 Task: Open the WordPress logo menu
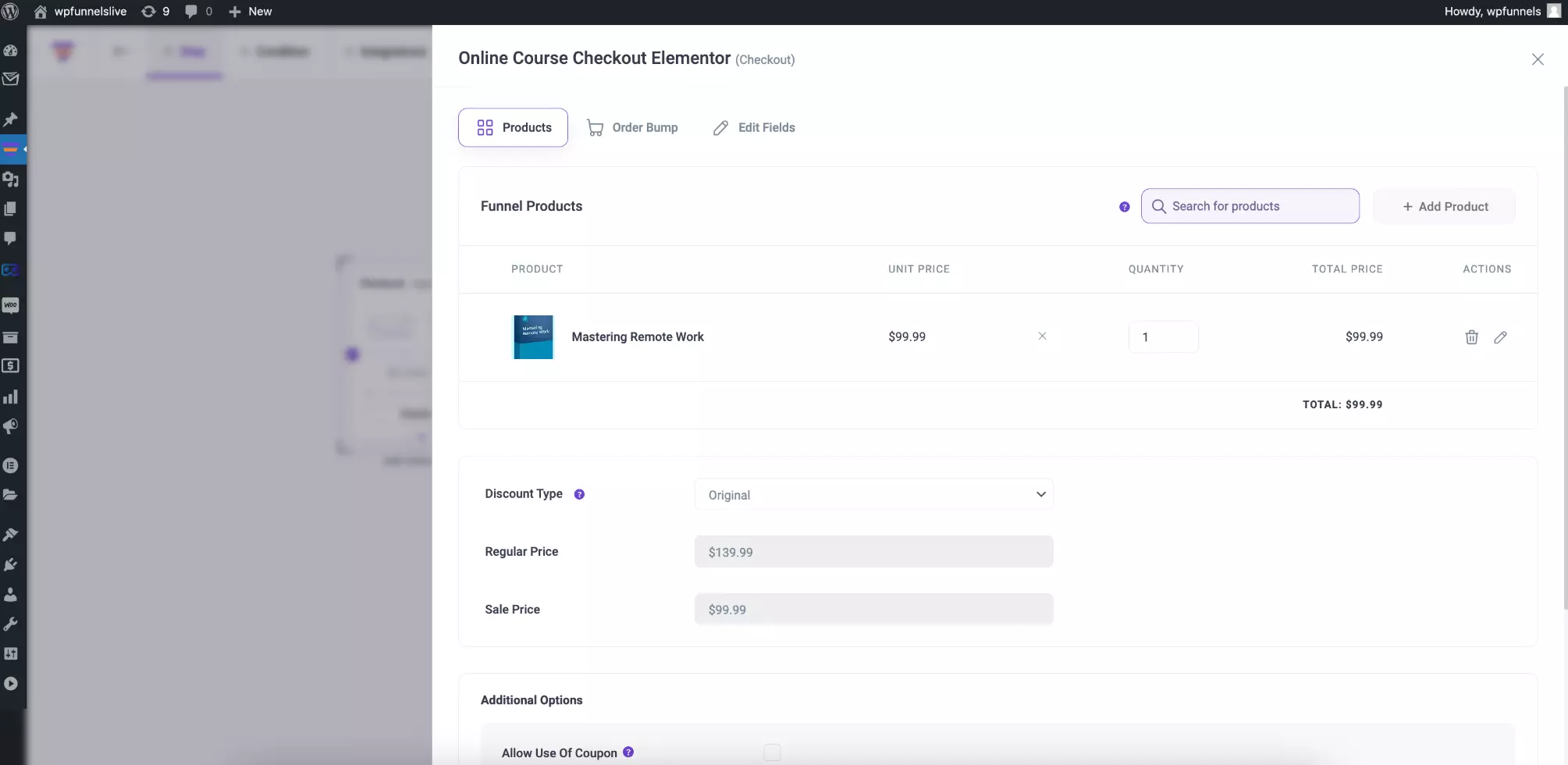tap(11, 12)
